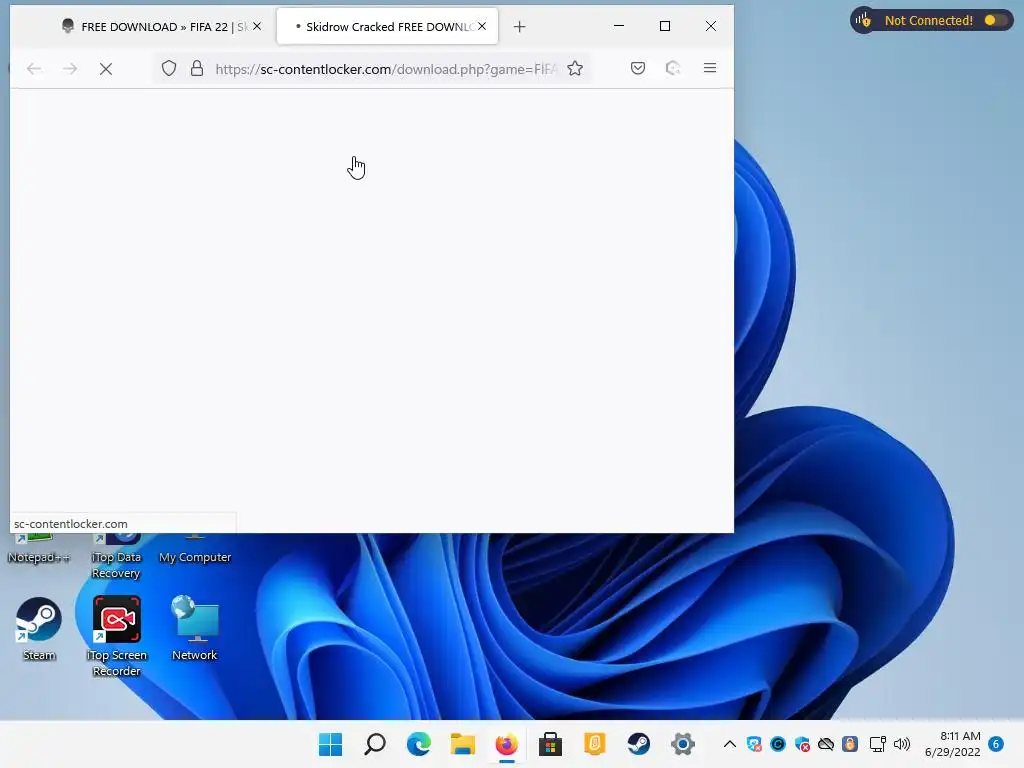Open notification center badge

click(x=996, y=744)
